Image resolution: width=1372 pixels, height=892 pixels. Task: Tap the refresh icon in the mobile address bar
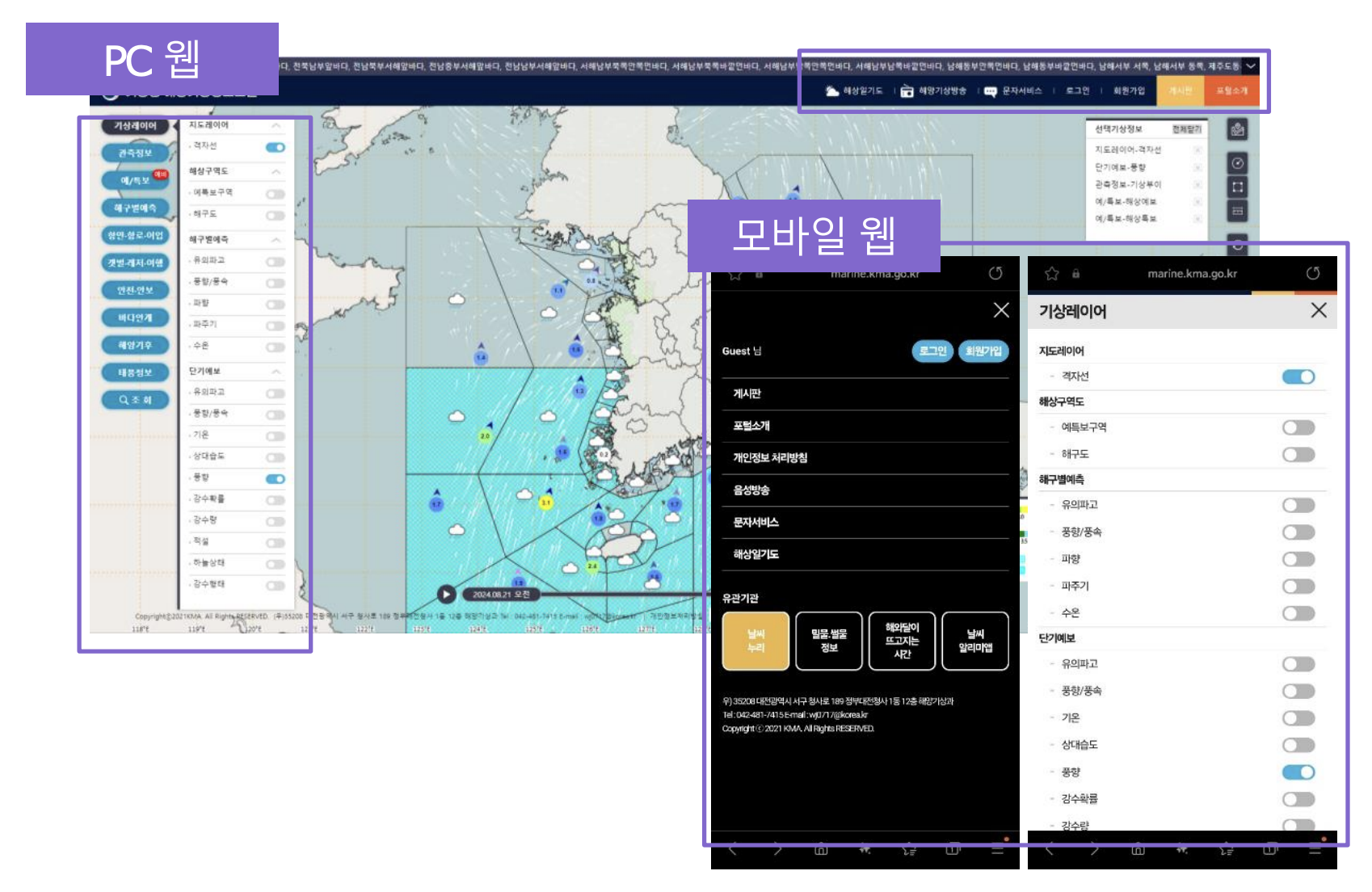(995, 274)
